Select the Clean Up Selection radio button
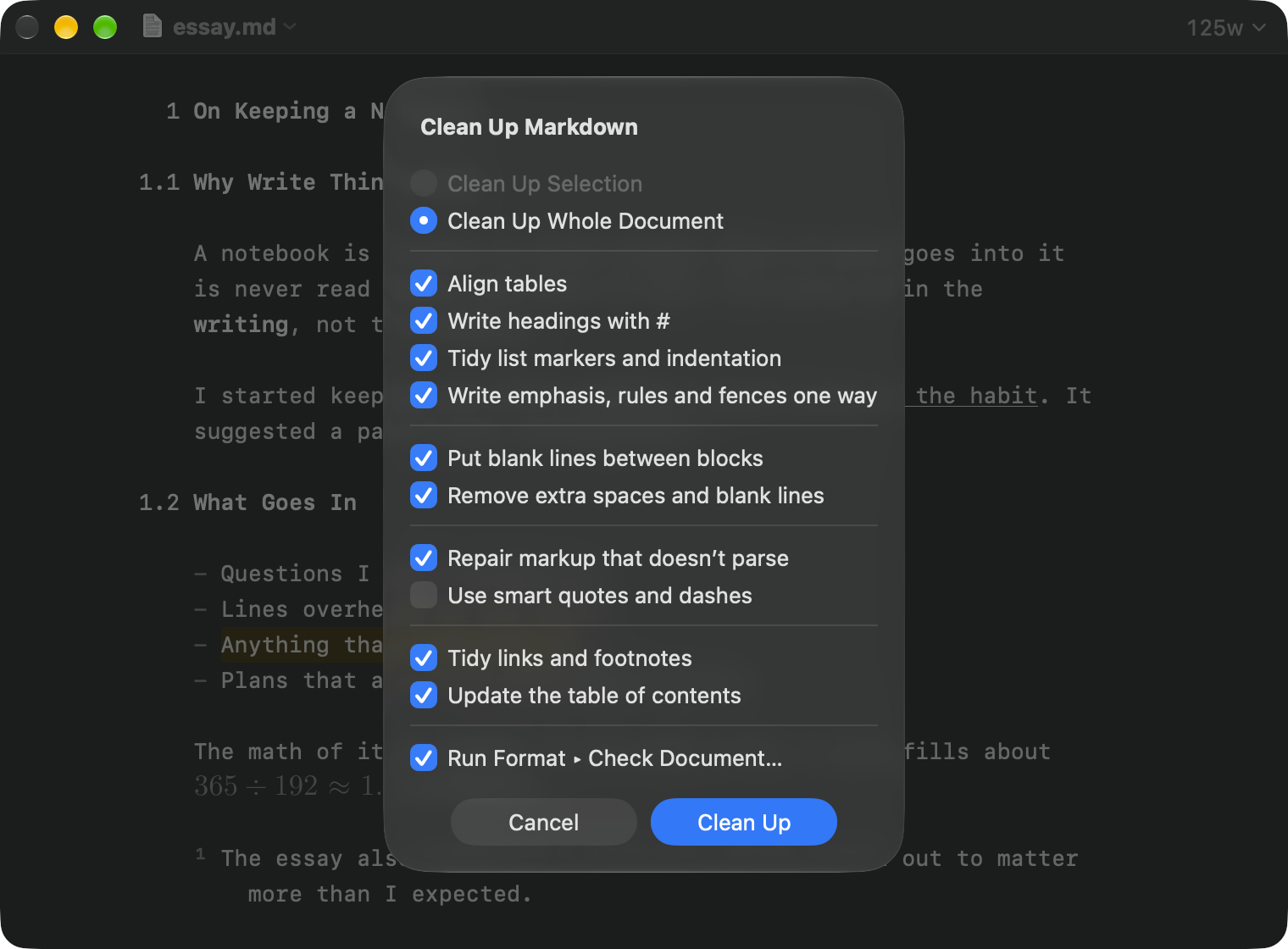The height and width of the screenshot is (949, 1288). coord(424,184)
